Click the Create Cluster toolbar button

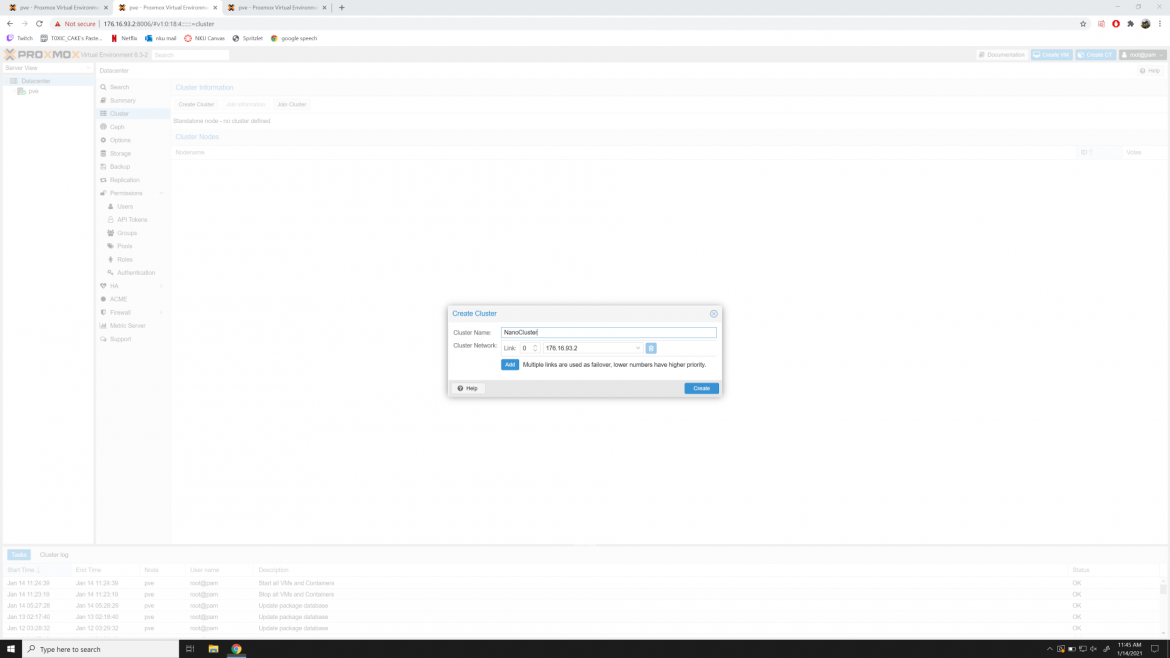tap(196, 104)
